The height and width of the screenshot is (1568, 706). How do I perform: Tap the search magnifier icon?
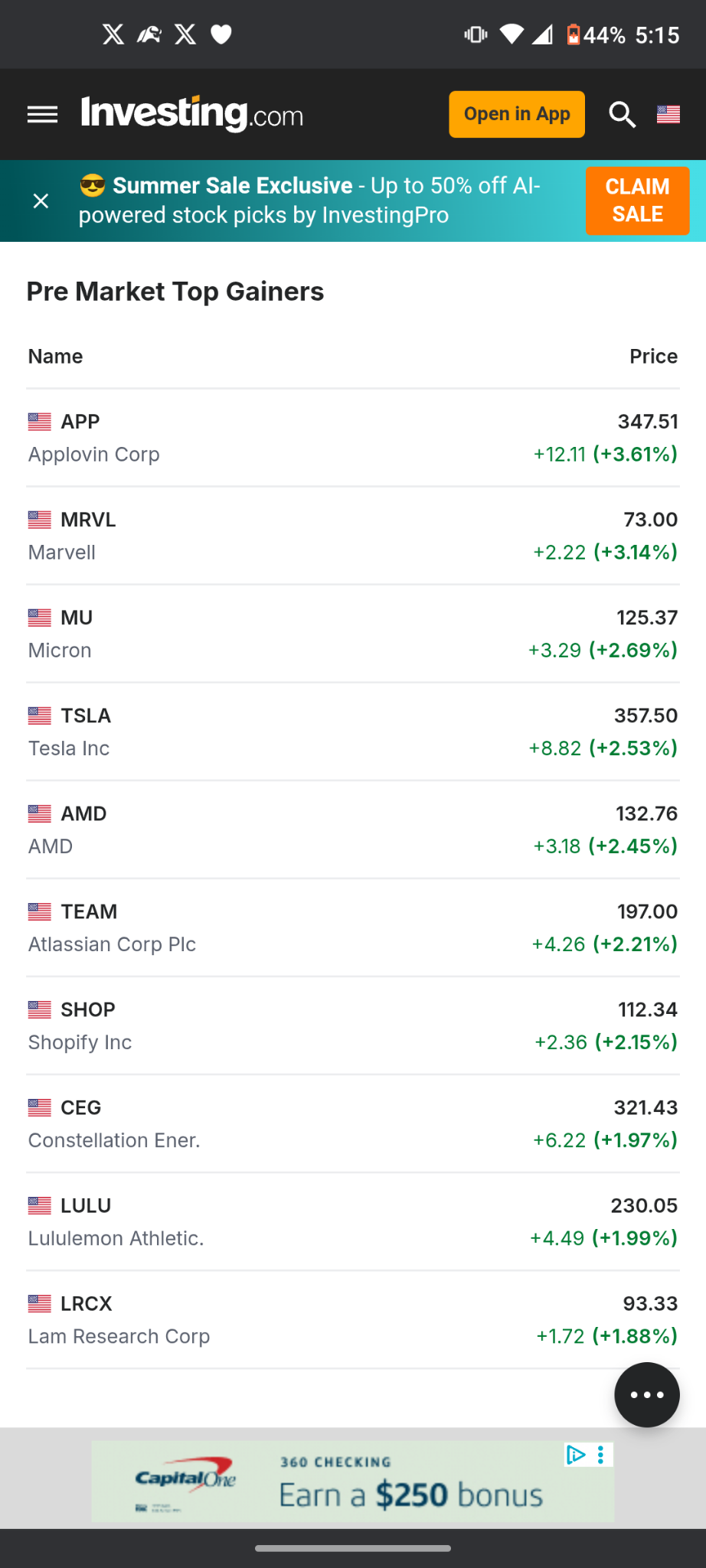point(622,115)
